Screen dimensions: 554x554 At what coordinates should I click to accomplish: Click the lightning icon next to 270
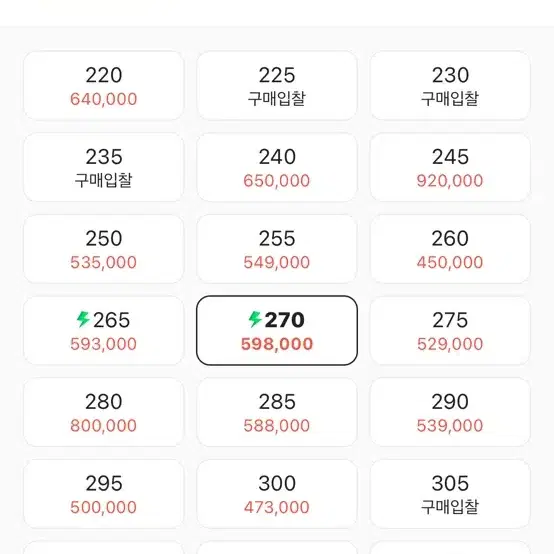coord(255,319)
